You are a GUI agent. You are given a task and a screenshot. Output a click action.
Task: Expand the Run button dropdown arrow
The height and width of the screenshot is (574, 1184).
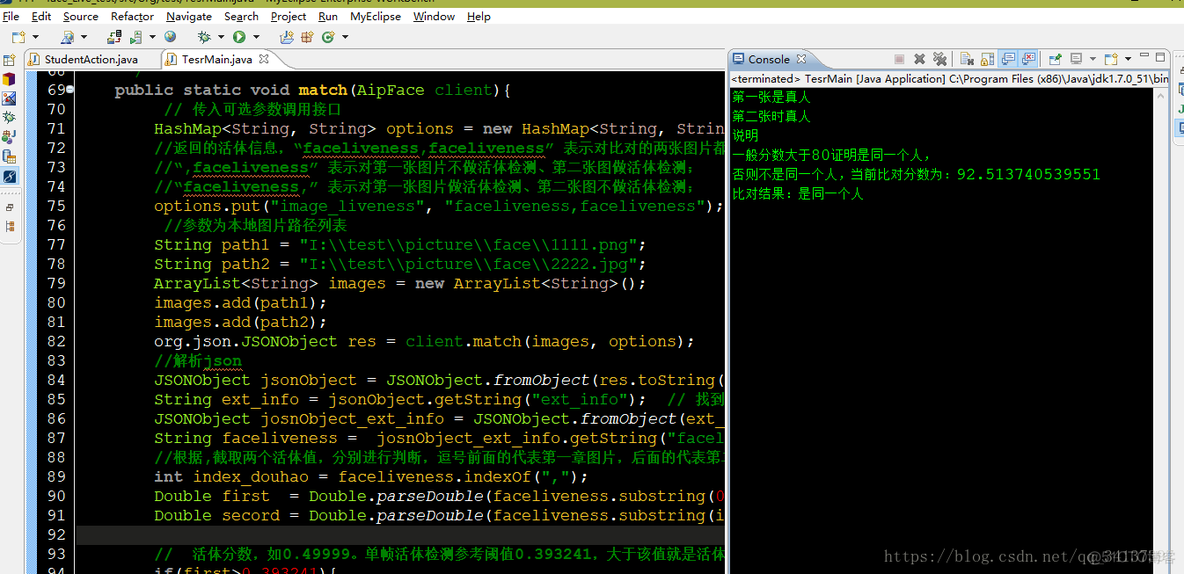[256, 36]
